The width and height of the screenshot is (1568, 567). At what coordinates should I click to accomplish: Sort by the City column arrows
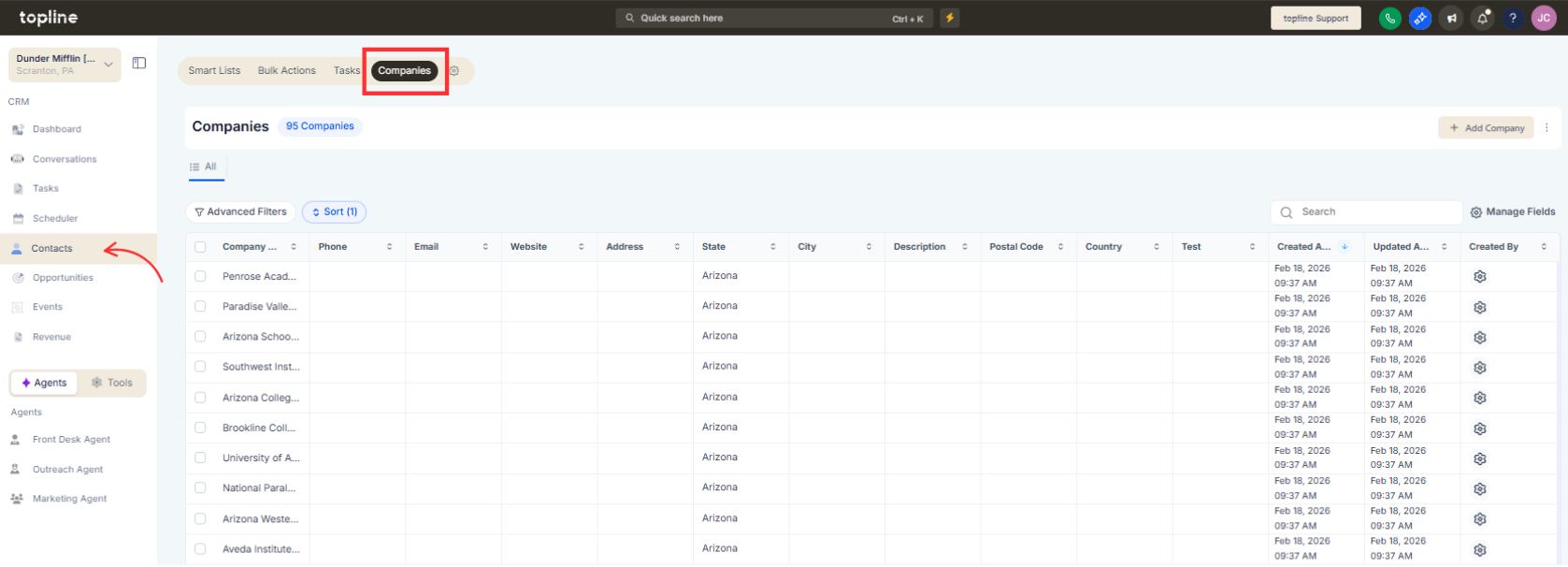(869, 247)
